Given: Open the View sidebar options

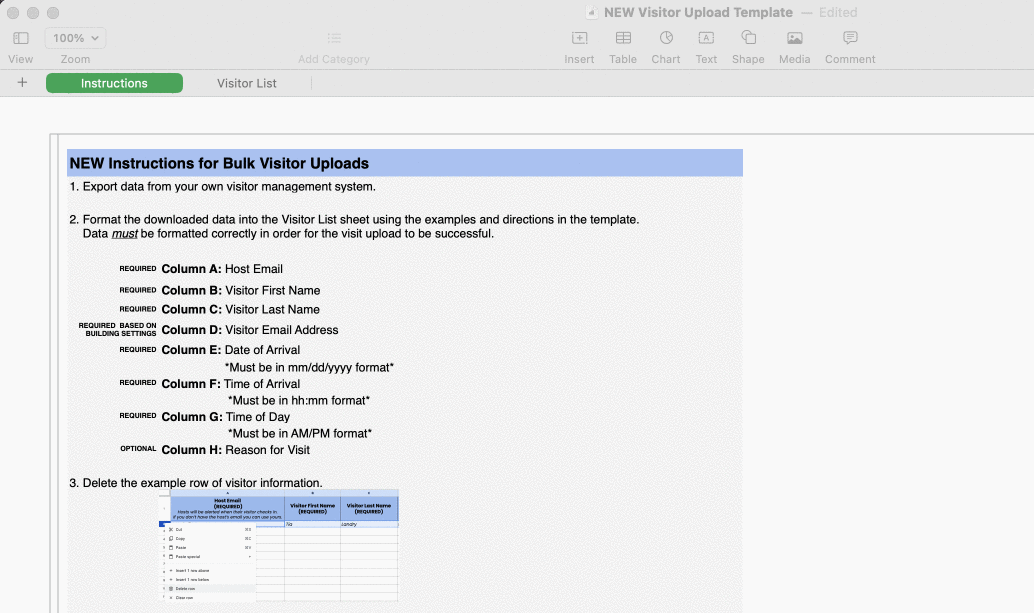Looking at the screenshot, I should pyautogui.click(x=20, y=38).
